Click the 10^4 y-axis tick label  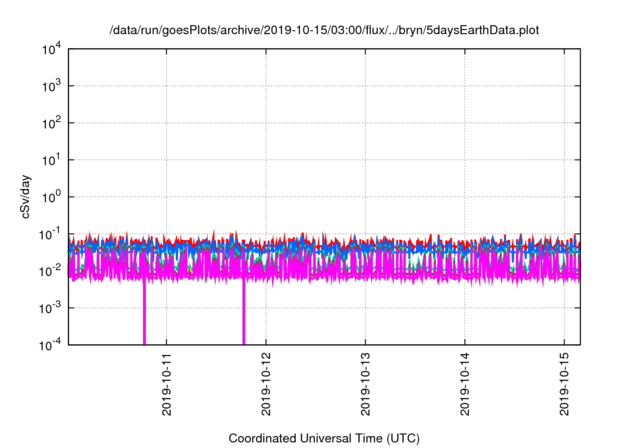[x=51, y=49]
